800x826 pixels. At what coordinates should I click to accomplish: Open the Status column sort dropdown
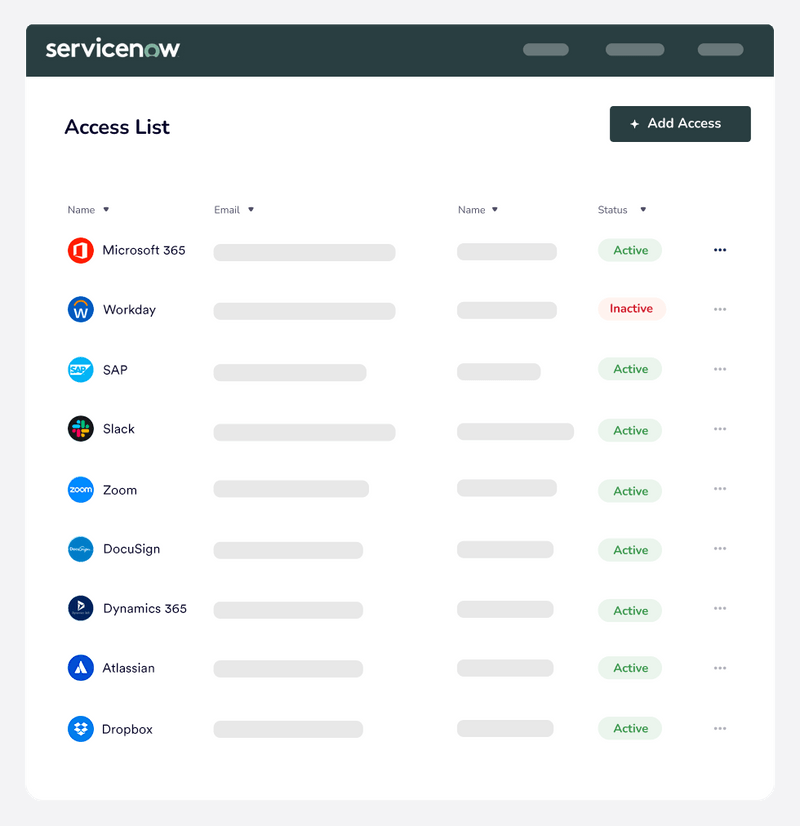point(641,210)
